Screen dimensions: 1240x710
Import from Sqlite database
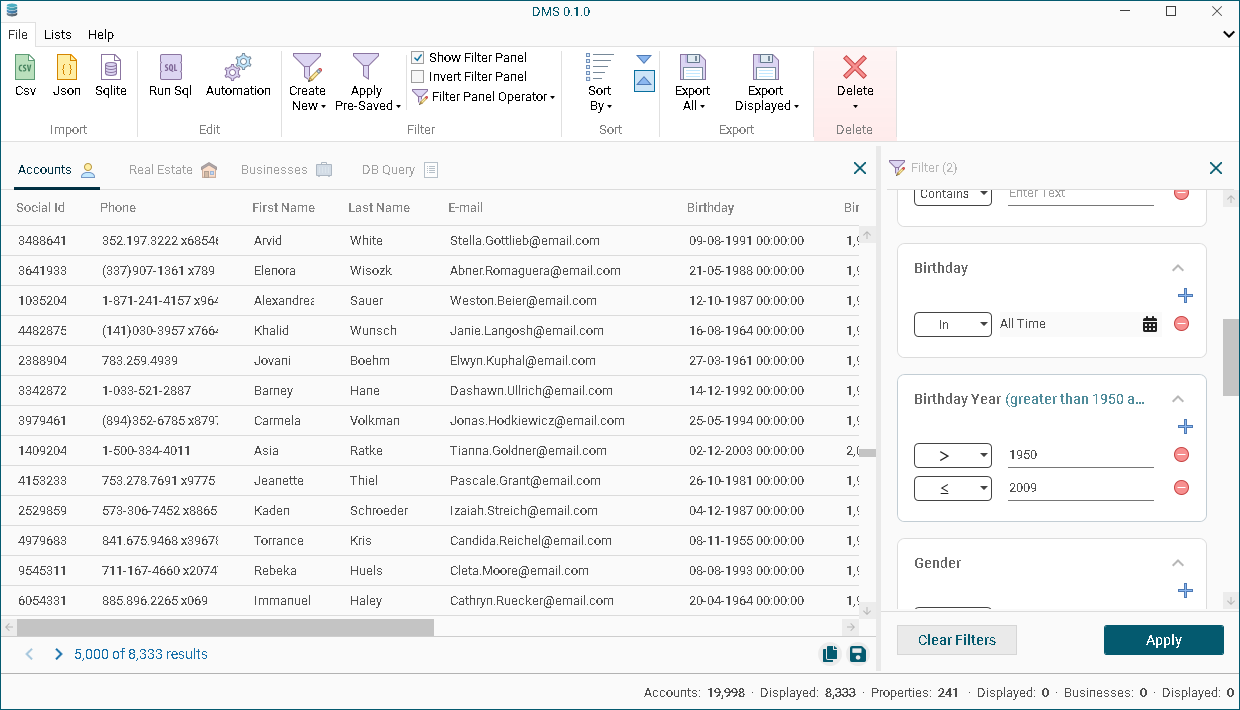click(111, 76)
